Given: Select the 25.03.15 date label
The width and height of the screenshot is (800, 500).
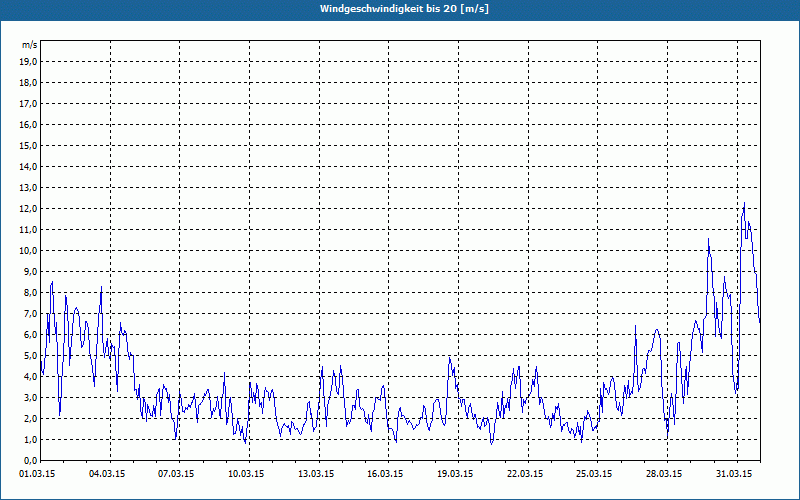Looking at the screenshot, I should click(x=594, y=474).
